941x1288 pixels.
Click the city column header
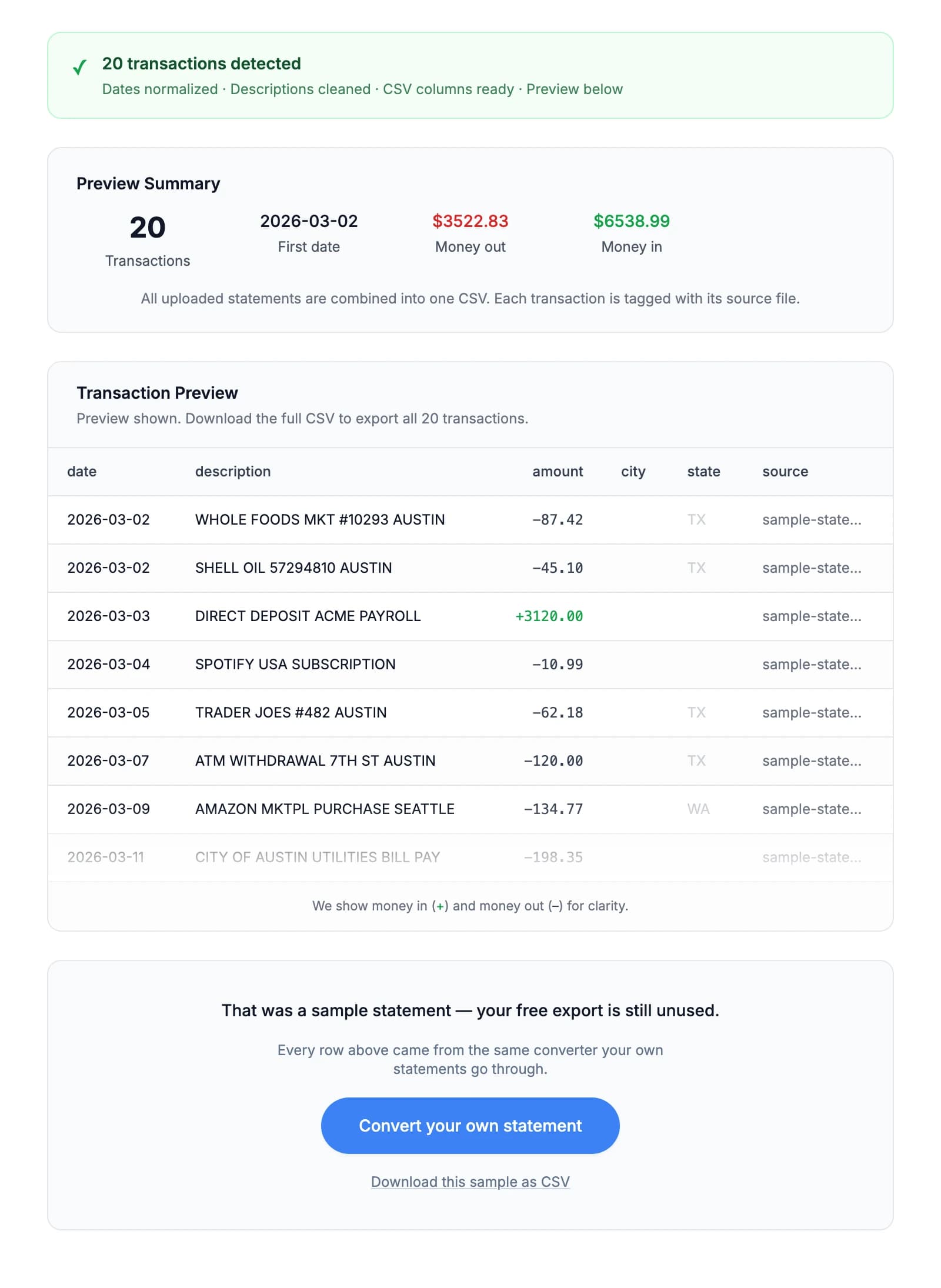[633, 471]
